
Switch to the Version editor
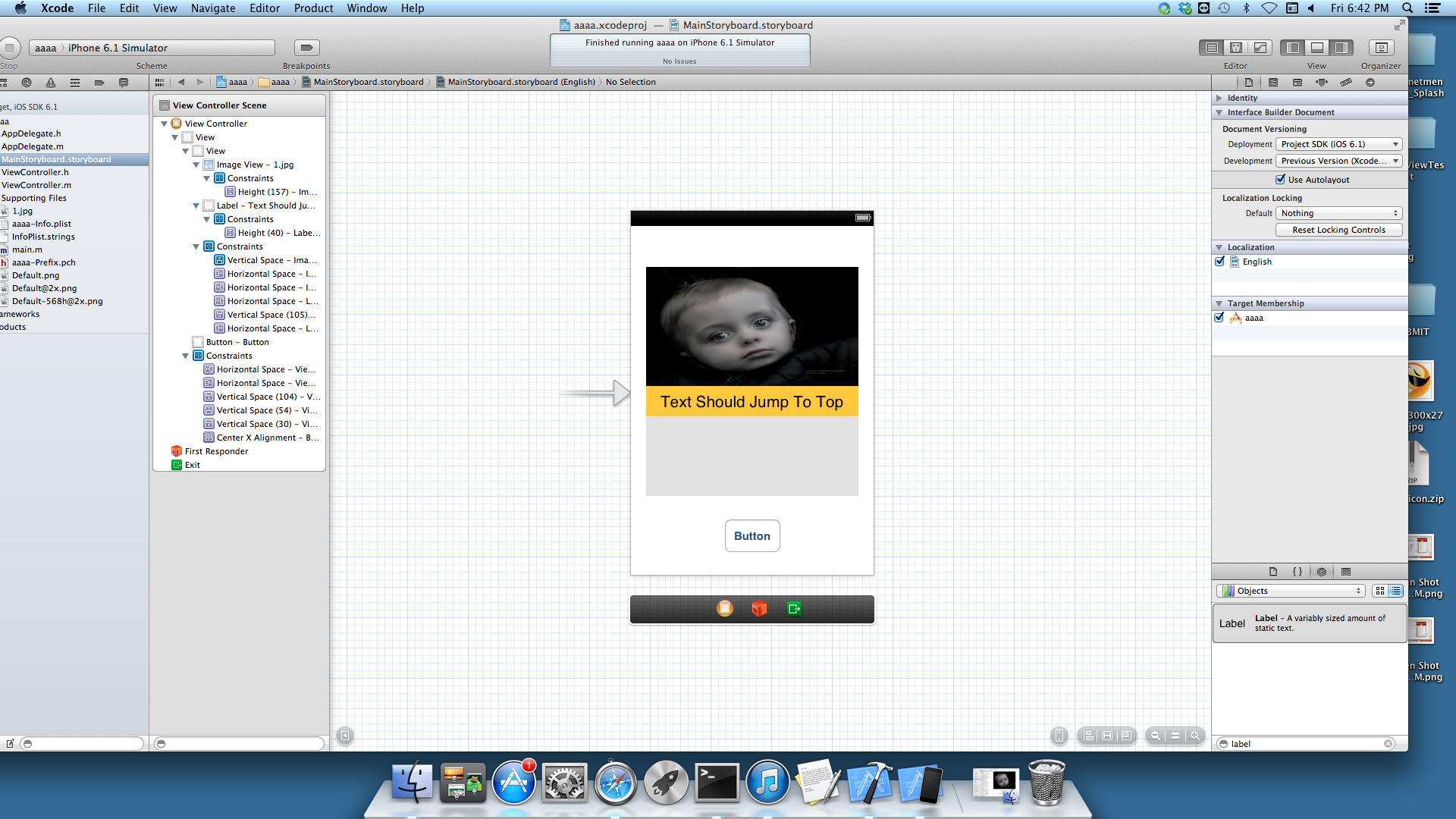point(1260,48)
